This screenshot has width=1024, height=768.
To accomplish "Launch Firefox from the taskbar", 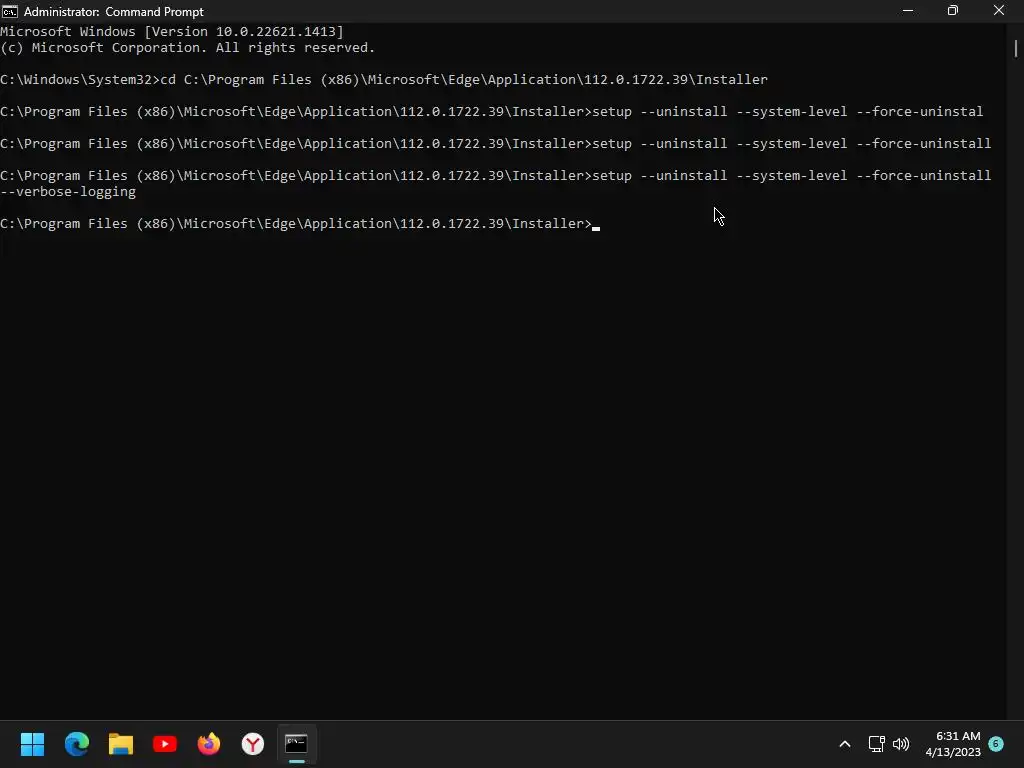I will [209, 744].
